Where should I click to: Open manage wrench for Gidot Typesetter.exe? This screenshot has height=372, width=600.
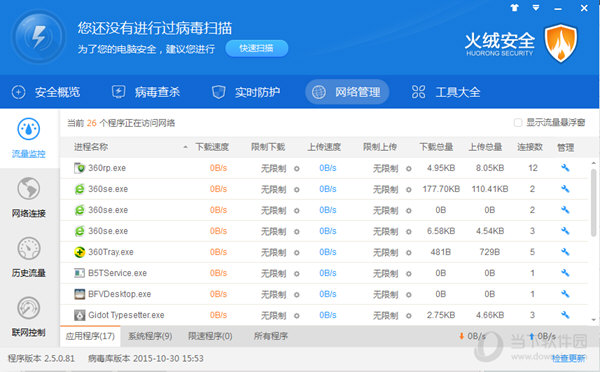pyautogui.click(x=565, y=315)
